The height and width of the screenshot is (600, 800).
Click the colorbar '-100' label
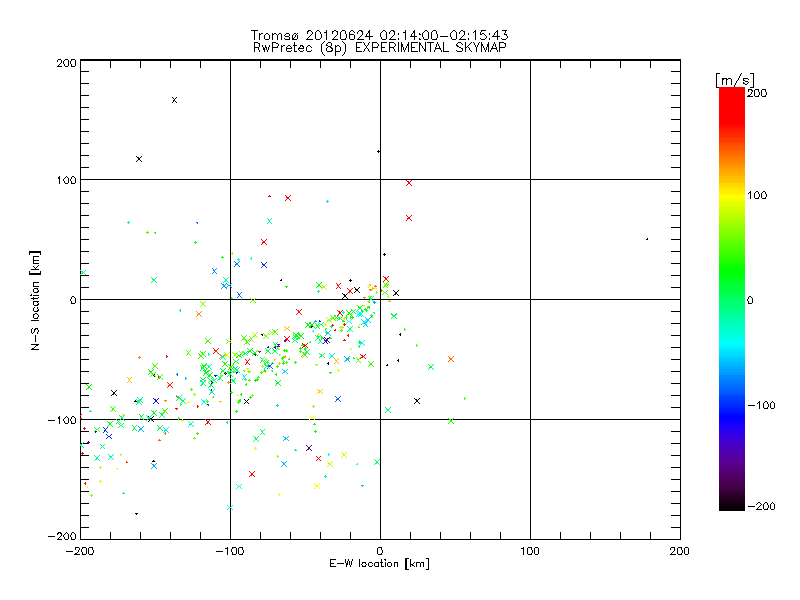(x=761, y=405)
